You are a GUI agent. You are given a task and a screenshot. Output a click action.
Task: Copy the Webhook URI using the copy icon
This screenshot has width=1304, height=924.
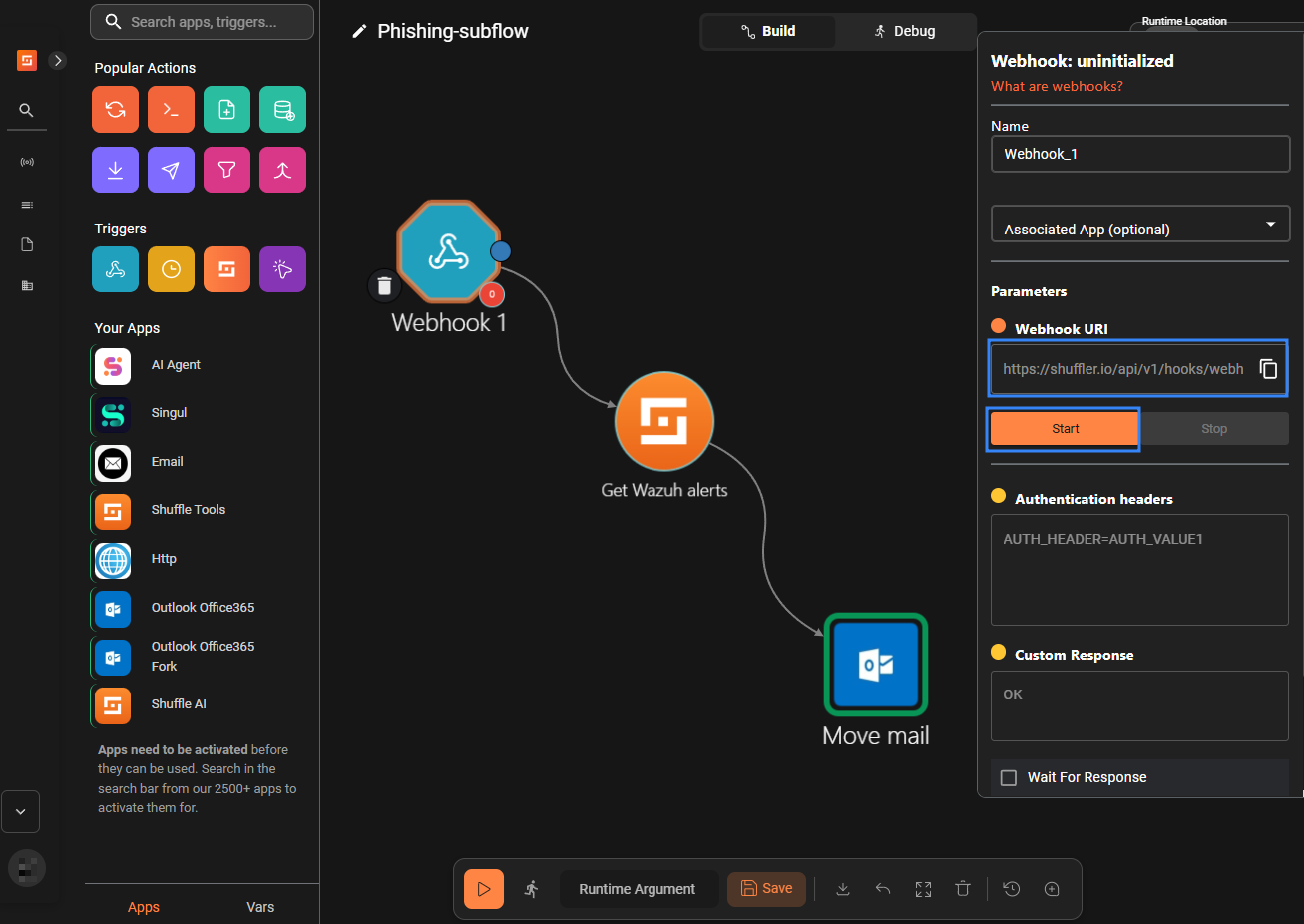coord(1268,369)
